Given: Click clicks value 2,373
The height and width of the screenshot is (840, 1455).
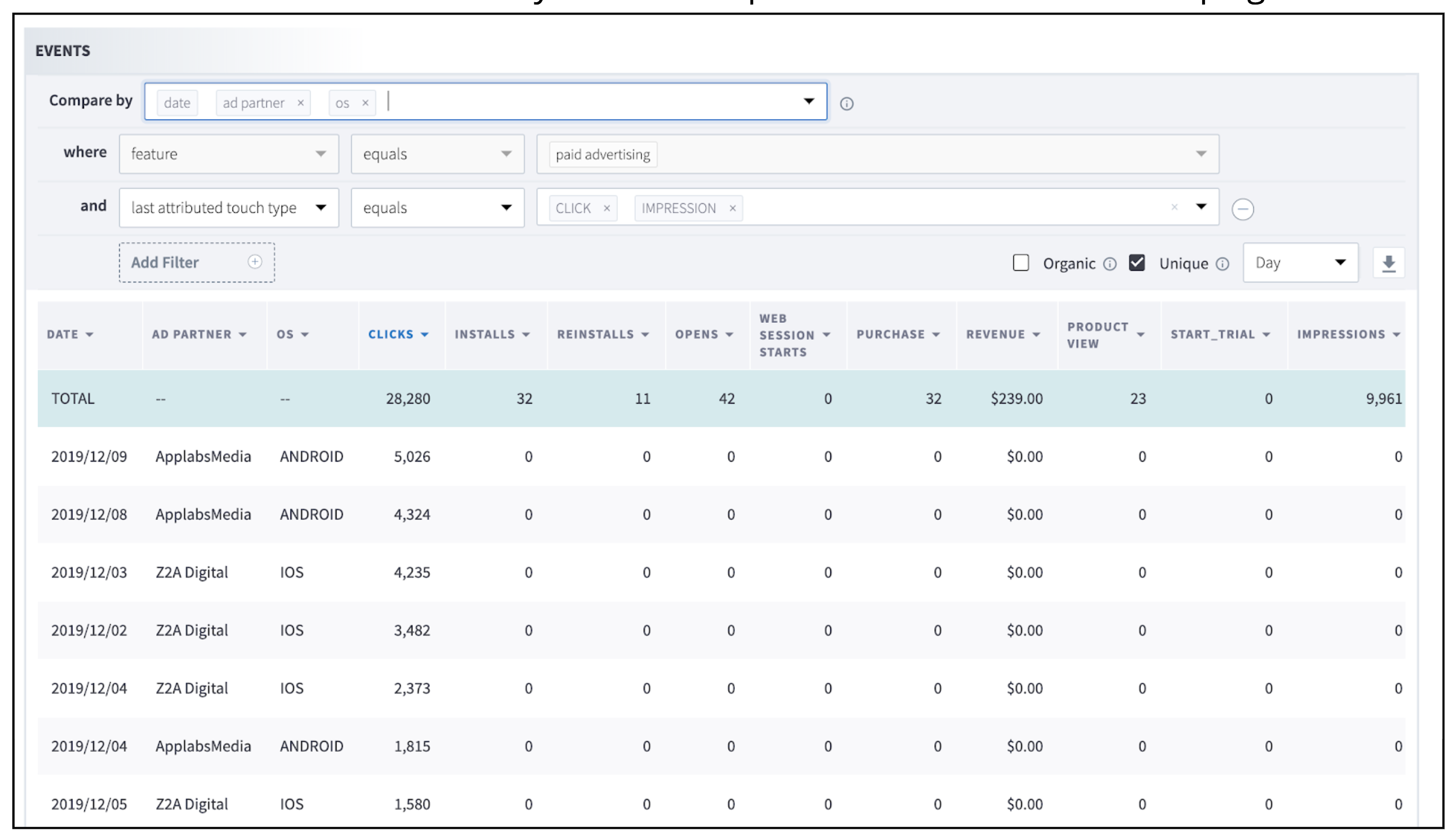Looking at the screenshot, I should click(x=412, y=689).
